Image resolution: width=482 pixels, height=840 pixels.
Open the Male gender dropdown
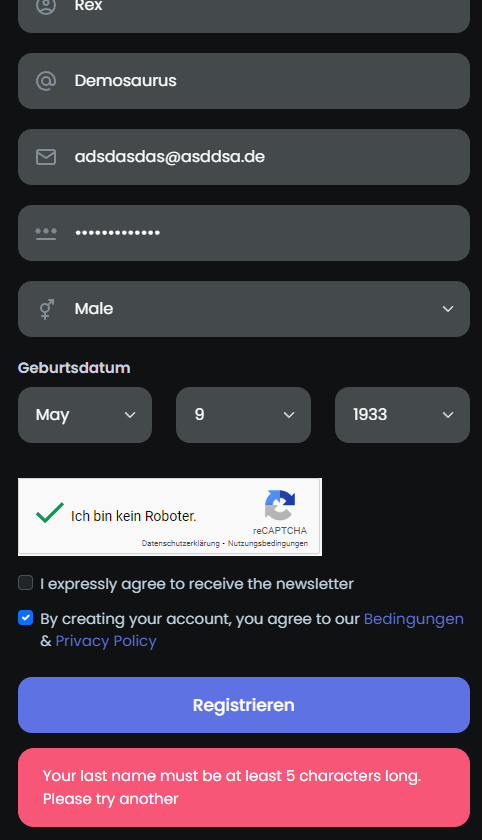(244, 309)
